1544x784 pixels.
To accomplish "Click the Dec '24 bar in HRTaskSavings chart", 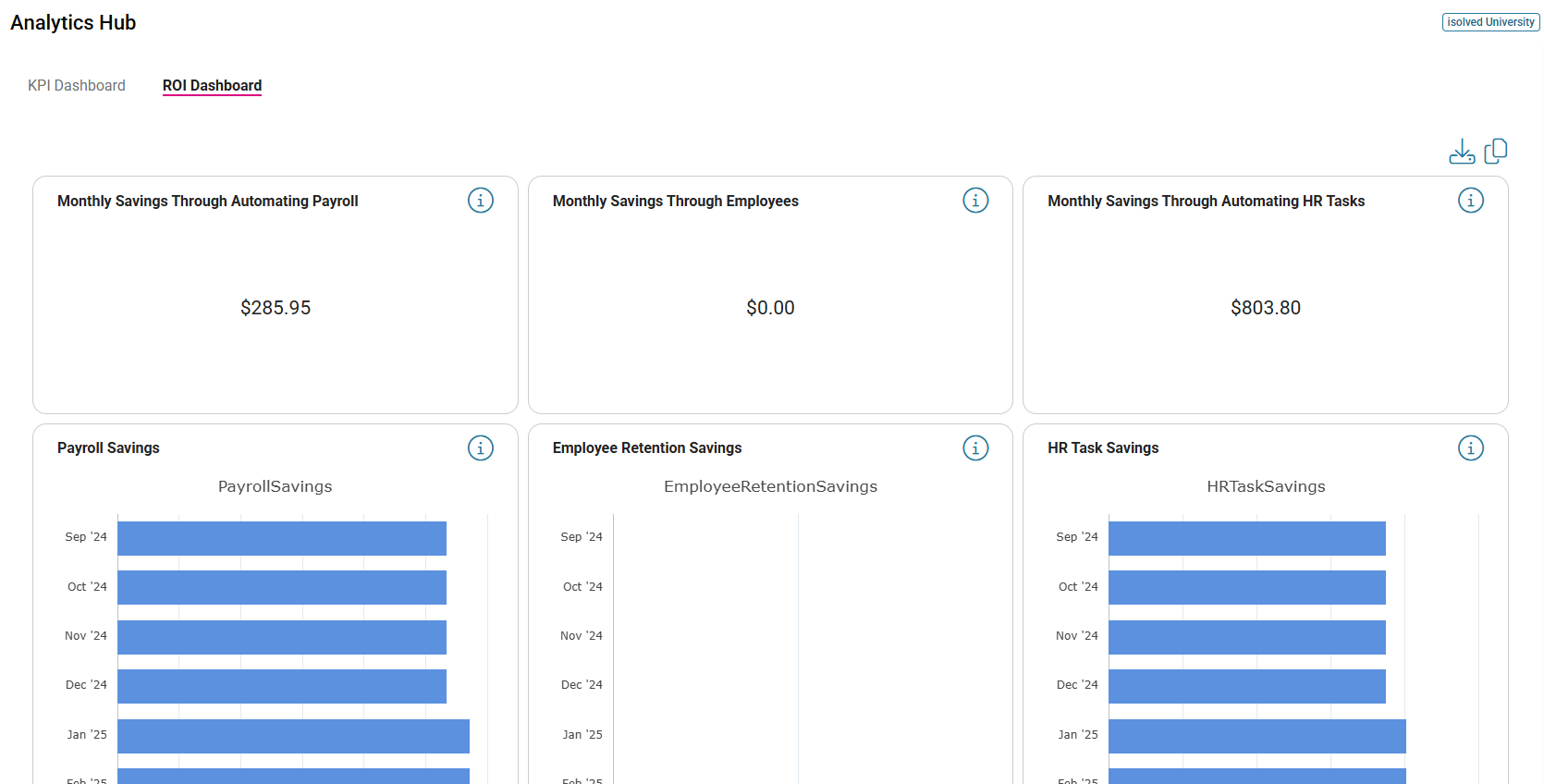I will [x=1246, y=686].
